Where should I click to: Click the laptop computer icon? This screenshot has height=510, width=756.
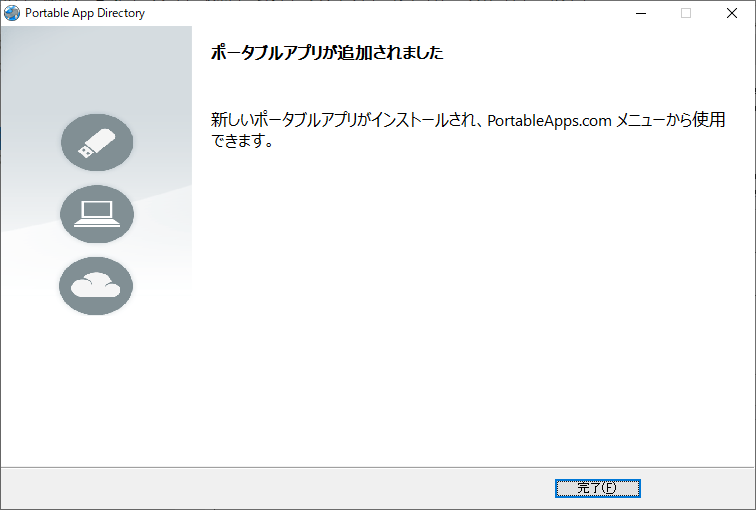click(97, 214)
